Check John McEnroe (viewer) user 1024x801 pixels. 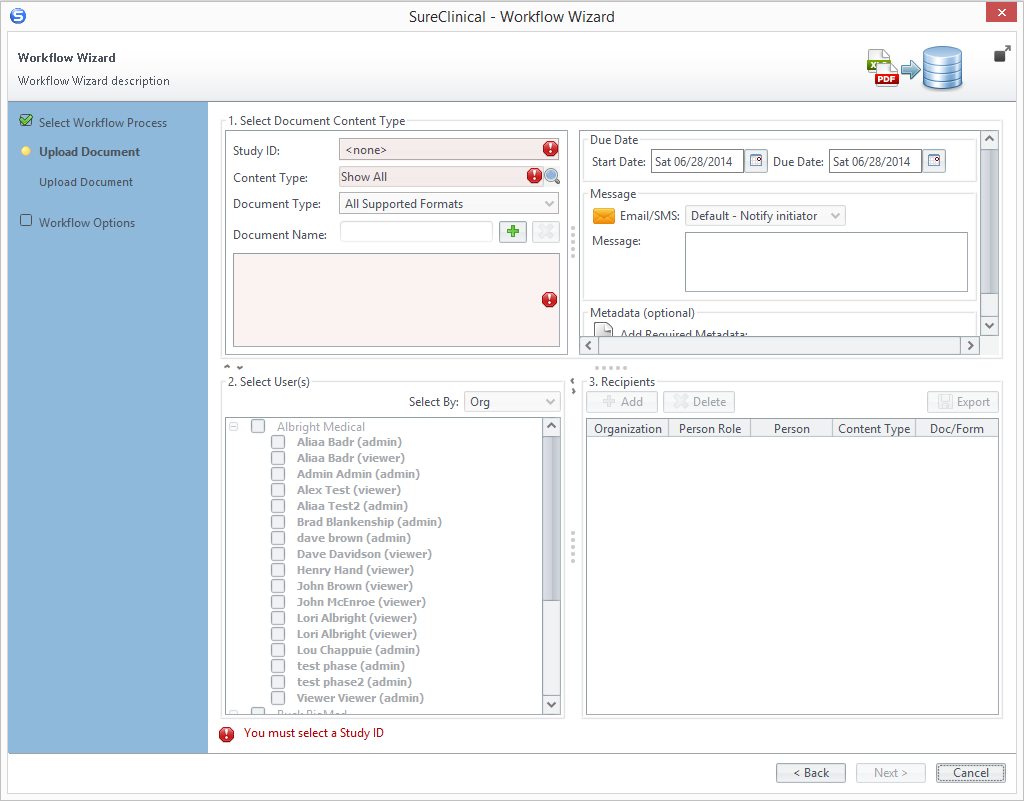coord(278,602)
